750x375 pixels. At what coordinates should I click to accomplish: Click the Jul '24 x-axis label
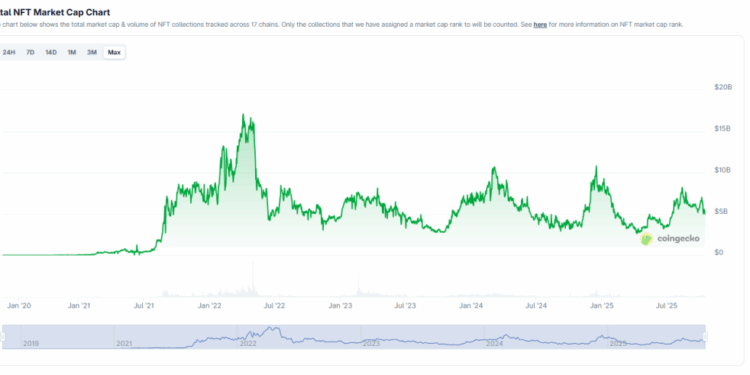[536, 306]
